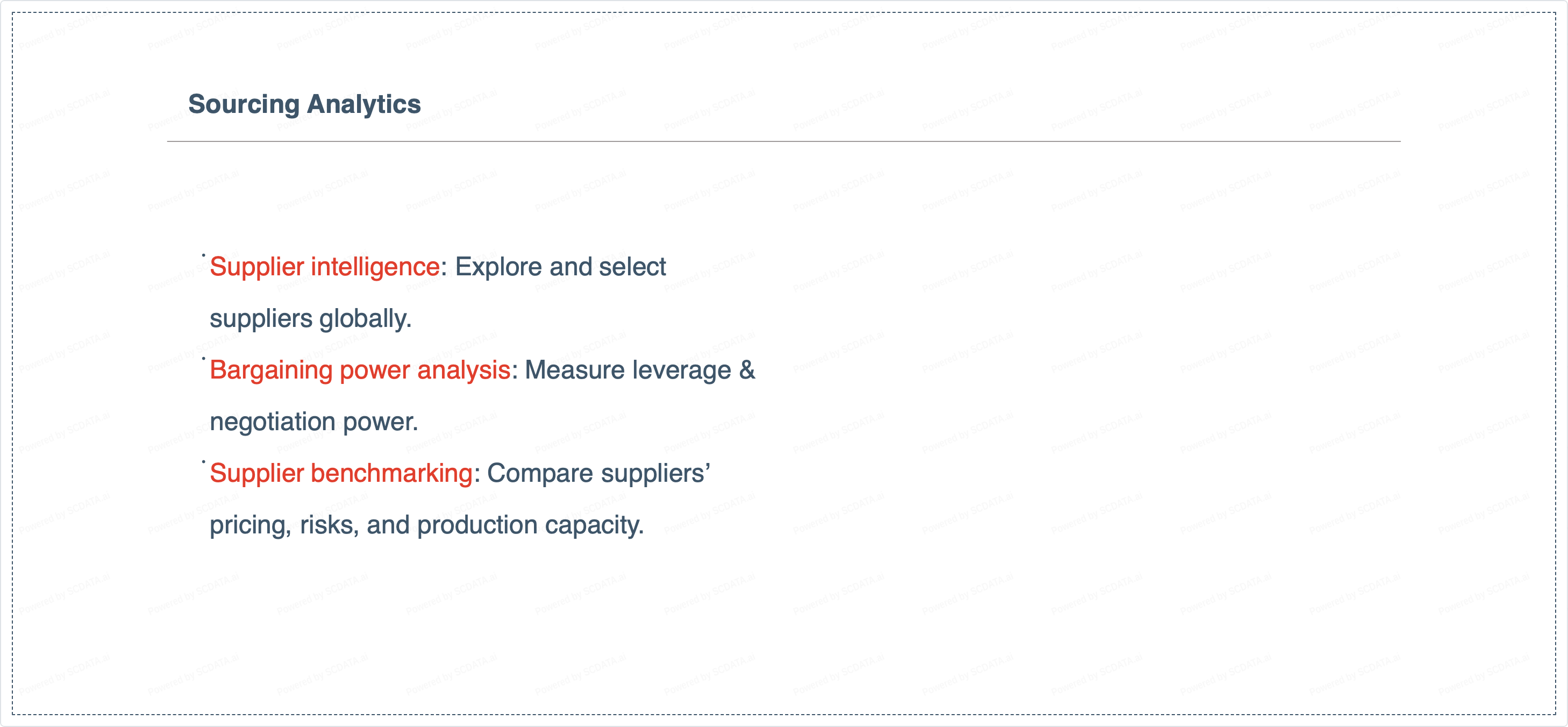Click the ampersand after 'Measure leverage'

coord(747,370)
